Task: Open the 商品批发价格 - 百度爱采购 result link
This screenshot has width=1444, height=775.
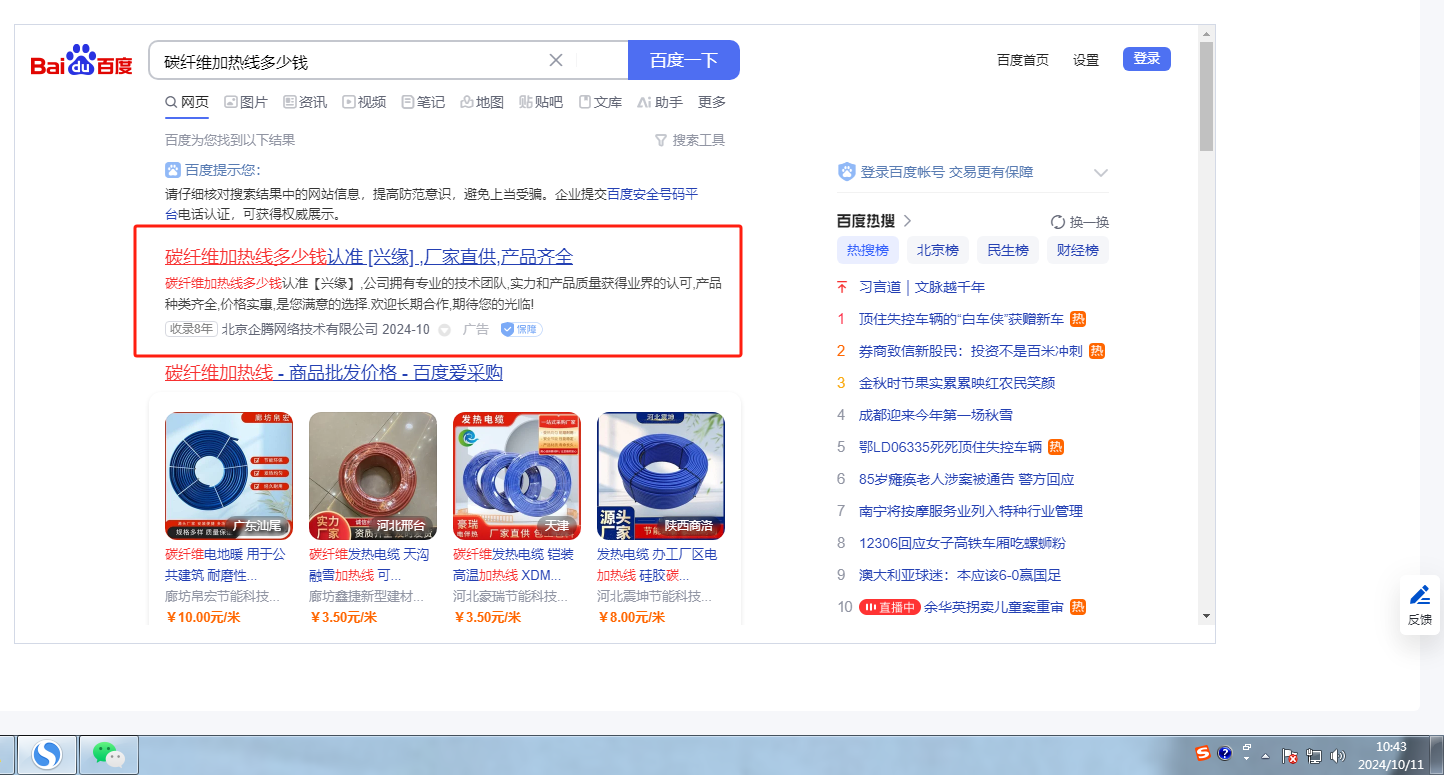Action: (334, 373)
